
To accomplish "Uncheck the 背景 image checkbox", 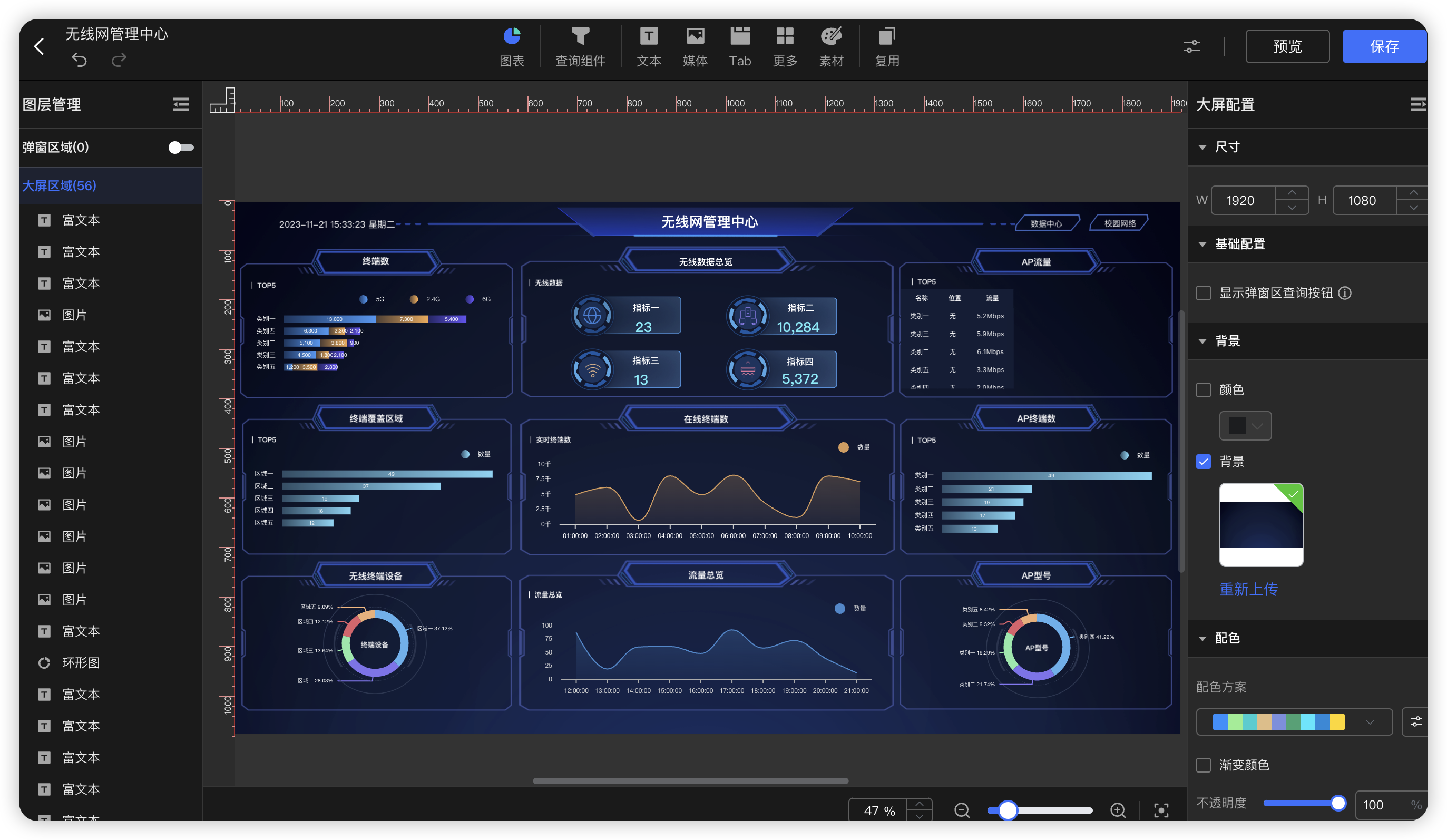I will tap(1204, 461).
